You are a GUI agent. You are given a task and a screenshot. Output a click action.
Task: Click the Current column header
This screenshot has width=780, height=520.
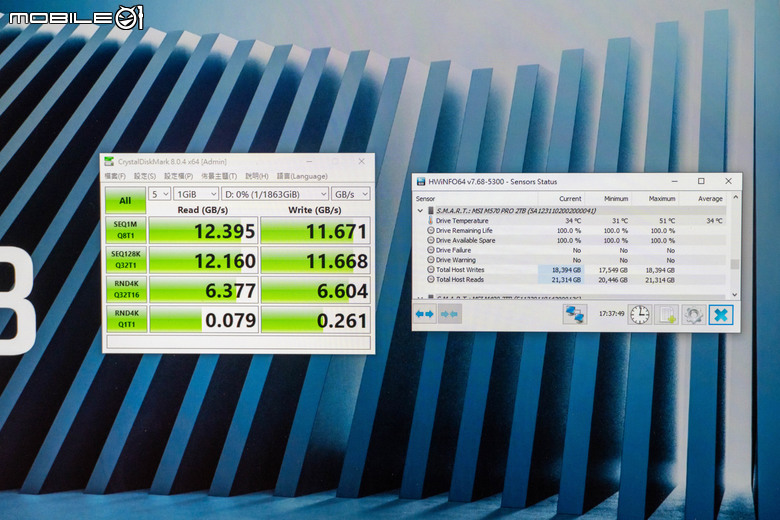pos(570,199)
